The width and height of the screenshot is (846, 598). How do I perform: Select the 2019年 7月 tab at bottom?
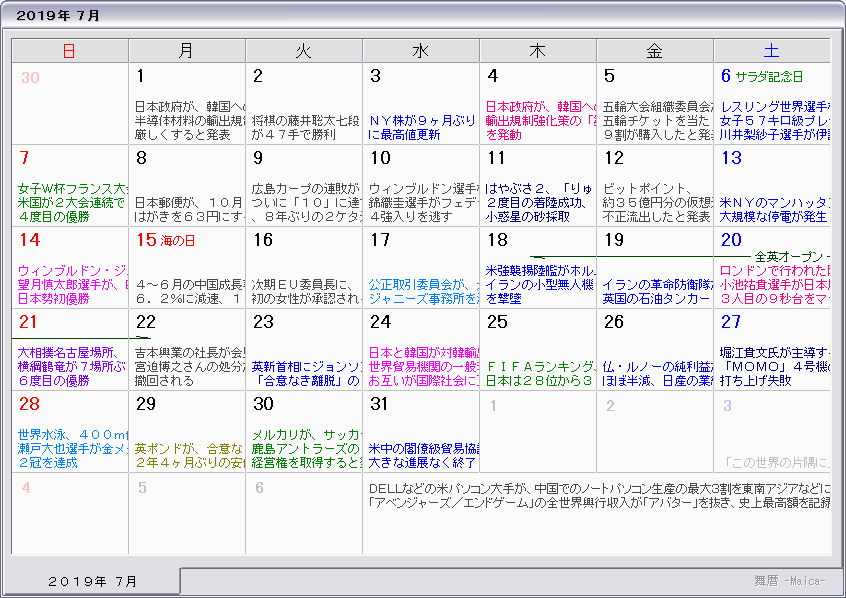click(x=95, y=581)
